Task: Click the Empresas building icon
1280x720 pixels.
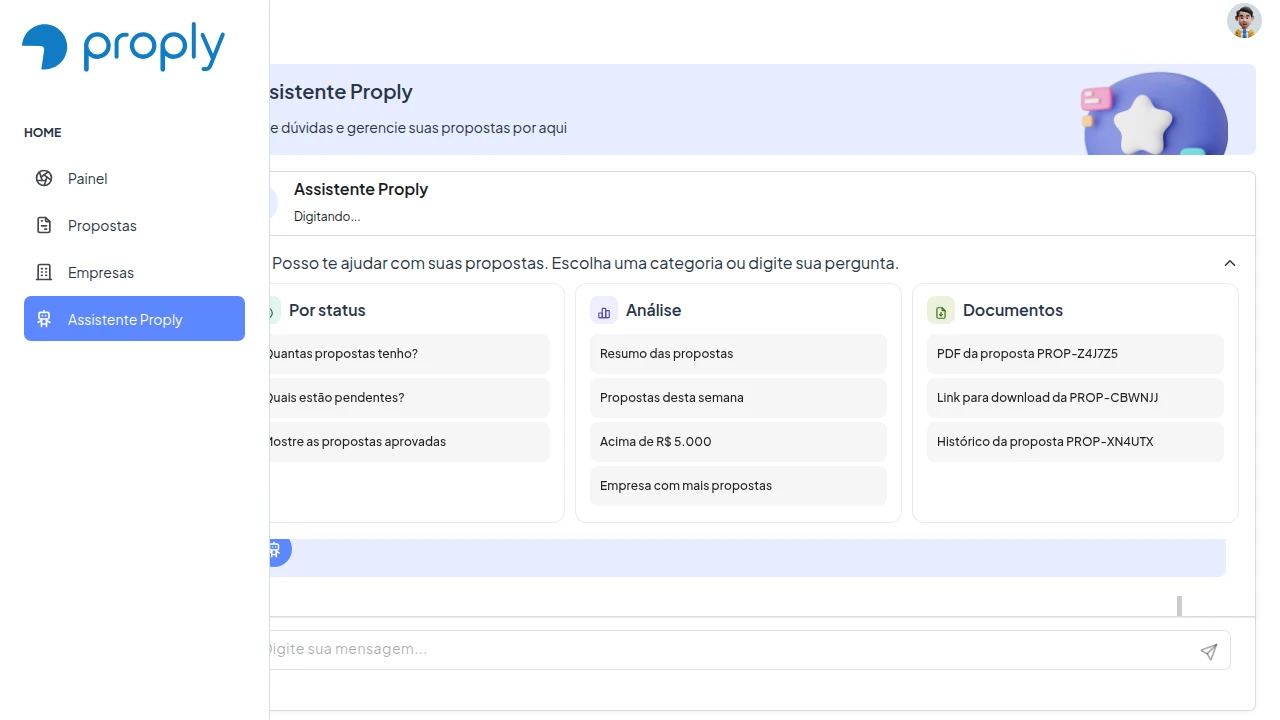Action: tap(44, 272)
